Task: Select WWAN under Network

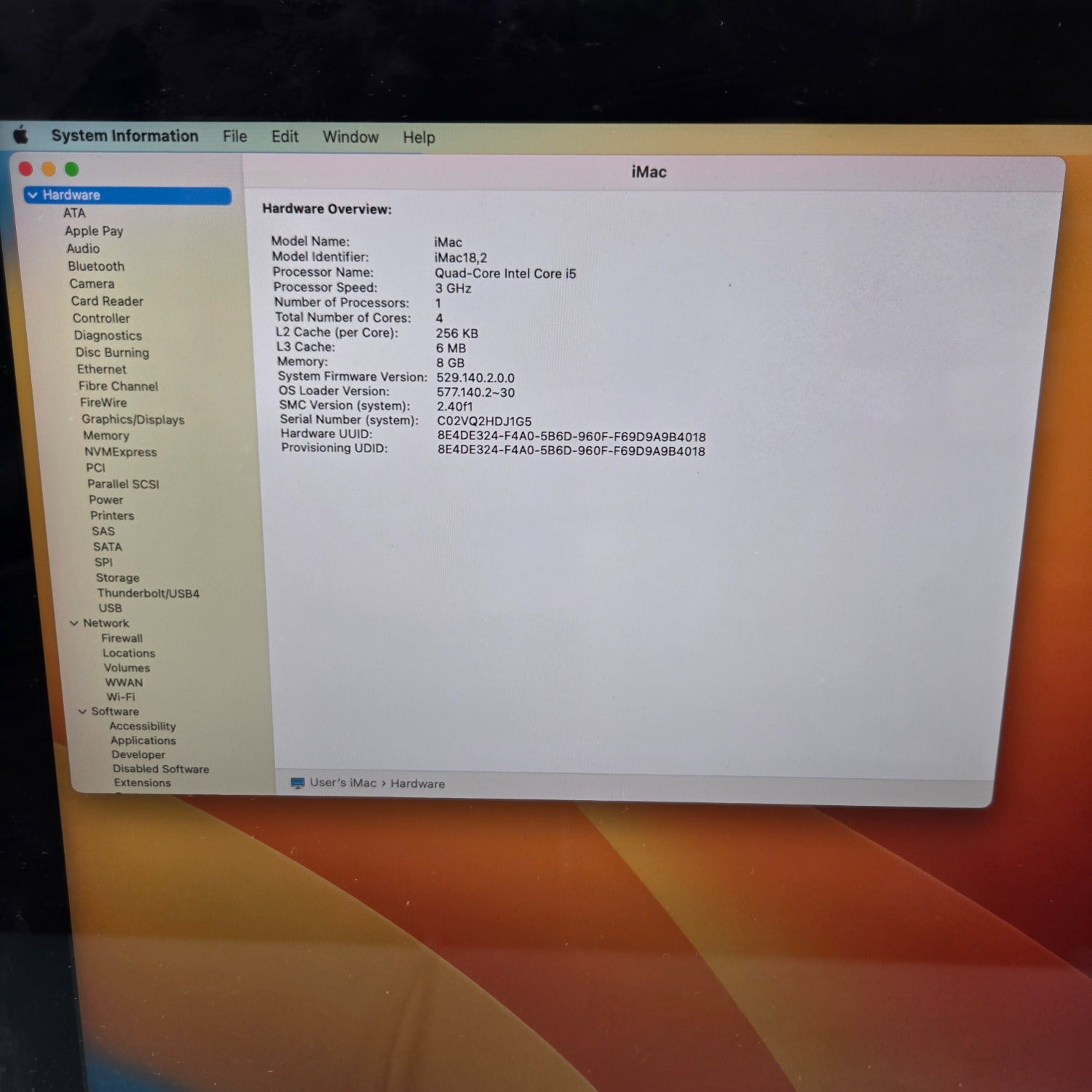Action: click(124, 683)
